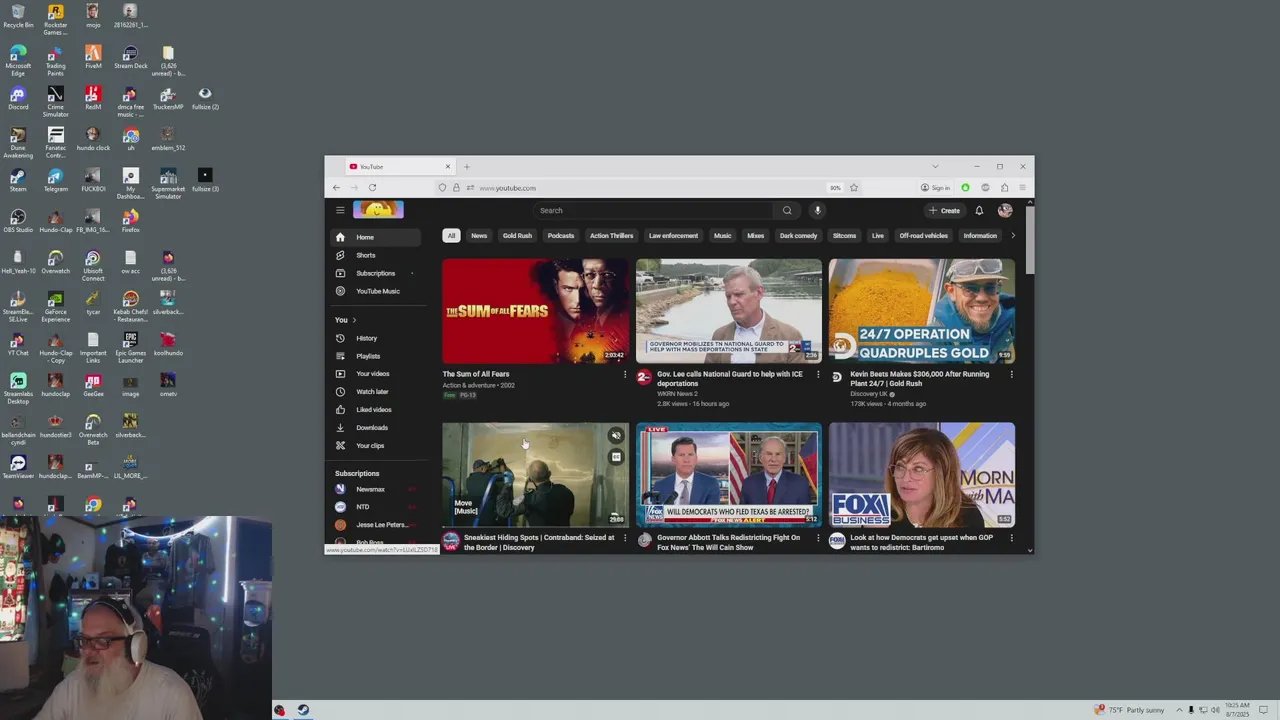This screenshot has height=720, width=1280.
Task: Open the 24/7 Operation Quadruples Gold thumbnail
Action: click(x=922, y=311)
